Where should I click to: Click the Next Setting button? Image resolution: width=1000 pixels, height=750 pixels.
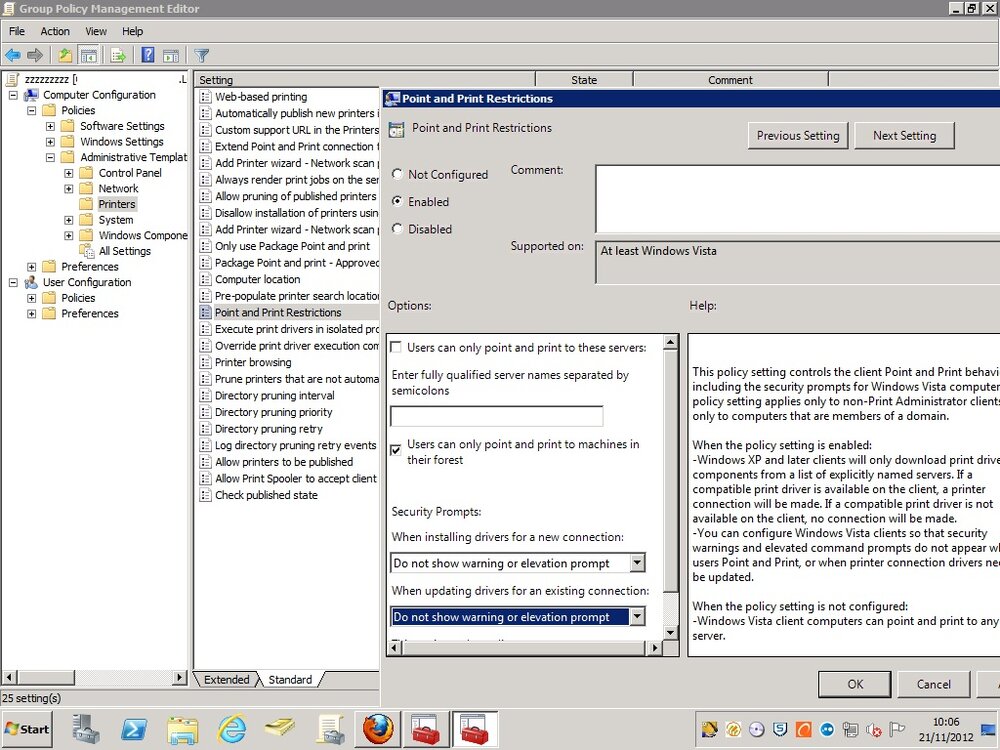tap(904, 136)
